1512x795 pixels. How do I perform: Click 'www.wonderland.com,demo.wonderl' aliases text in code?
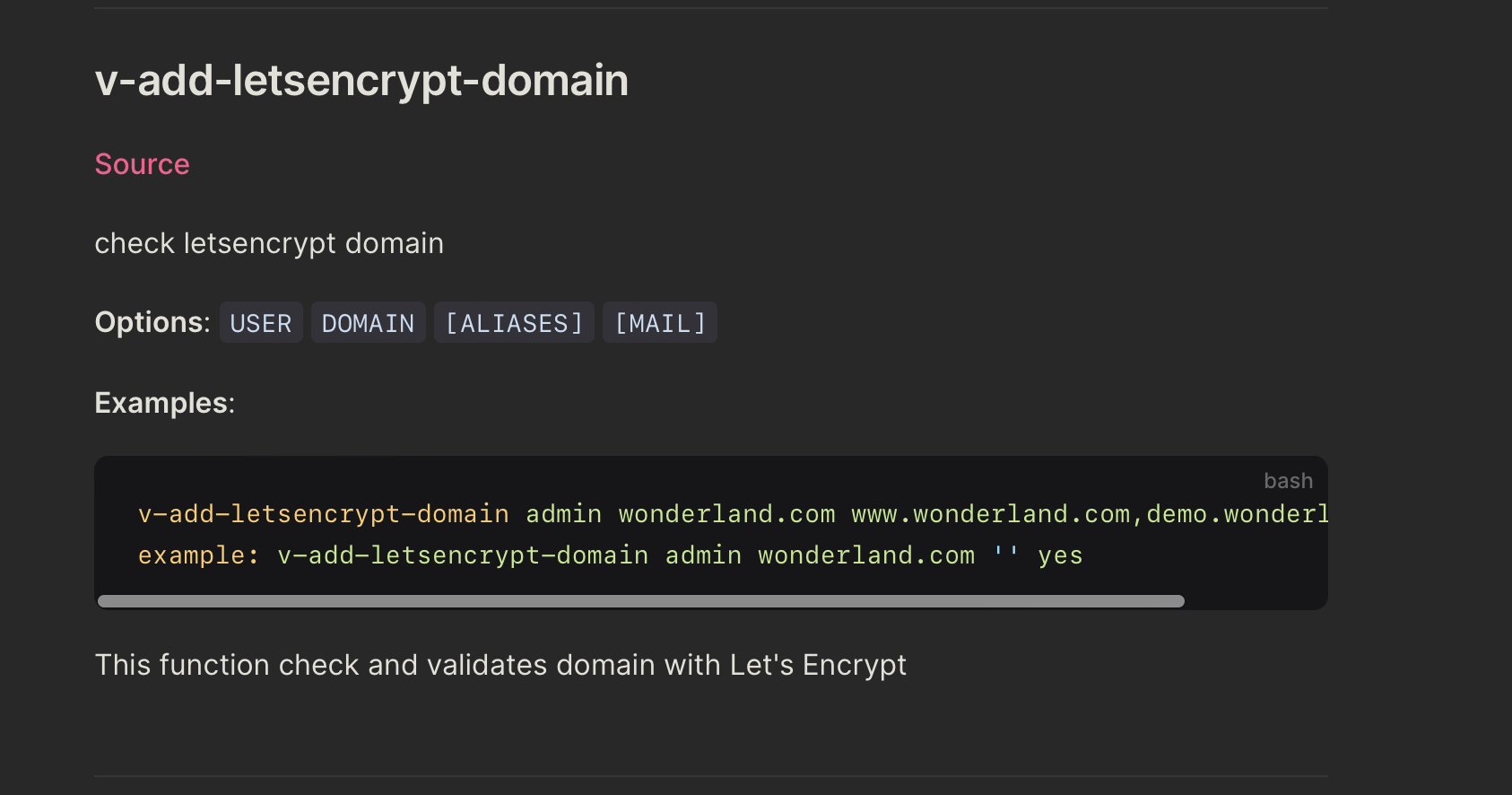pyautogui.click(x=1090, y=514)
